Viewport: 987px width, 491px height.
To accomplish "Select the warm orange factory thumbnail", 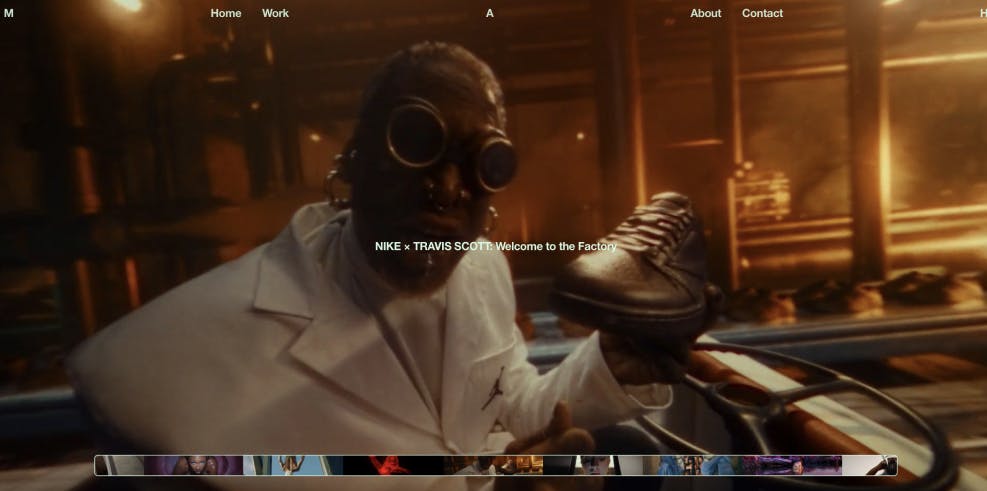I will click(x=492, y=465).
